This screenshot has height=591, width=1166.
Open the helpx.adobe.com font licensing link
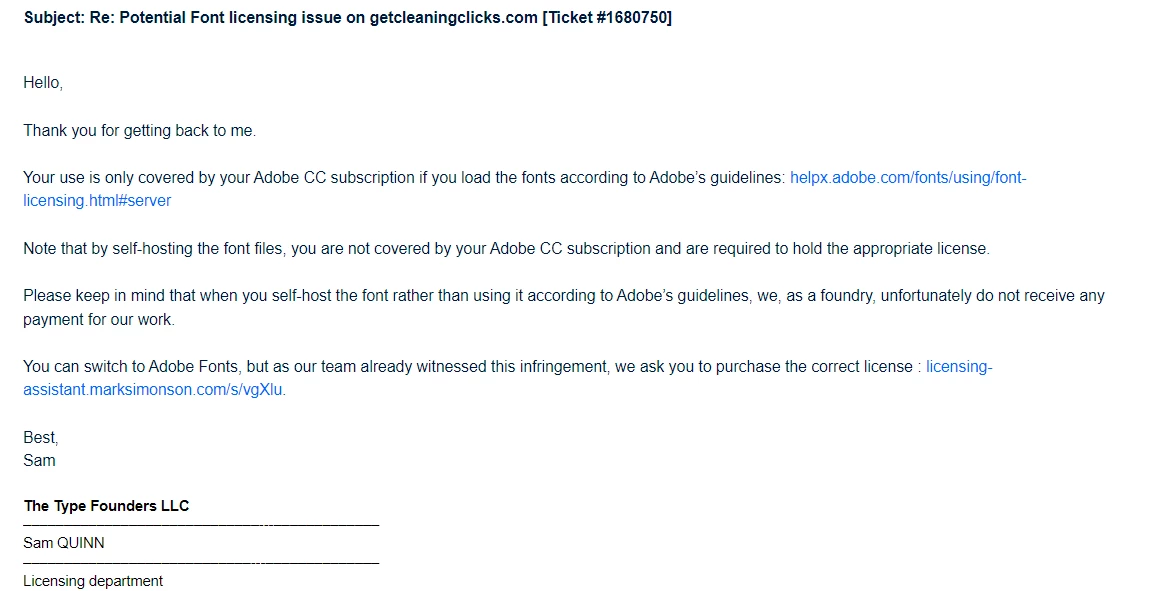[x=907, y=178]
